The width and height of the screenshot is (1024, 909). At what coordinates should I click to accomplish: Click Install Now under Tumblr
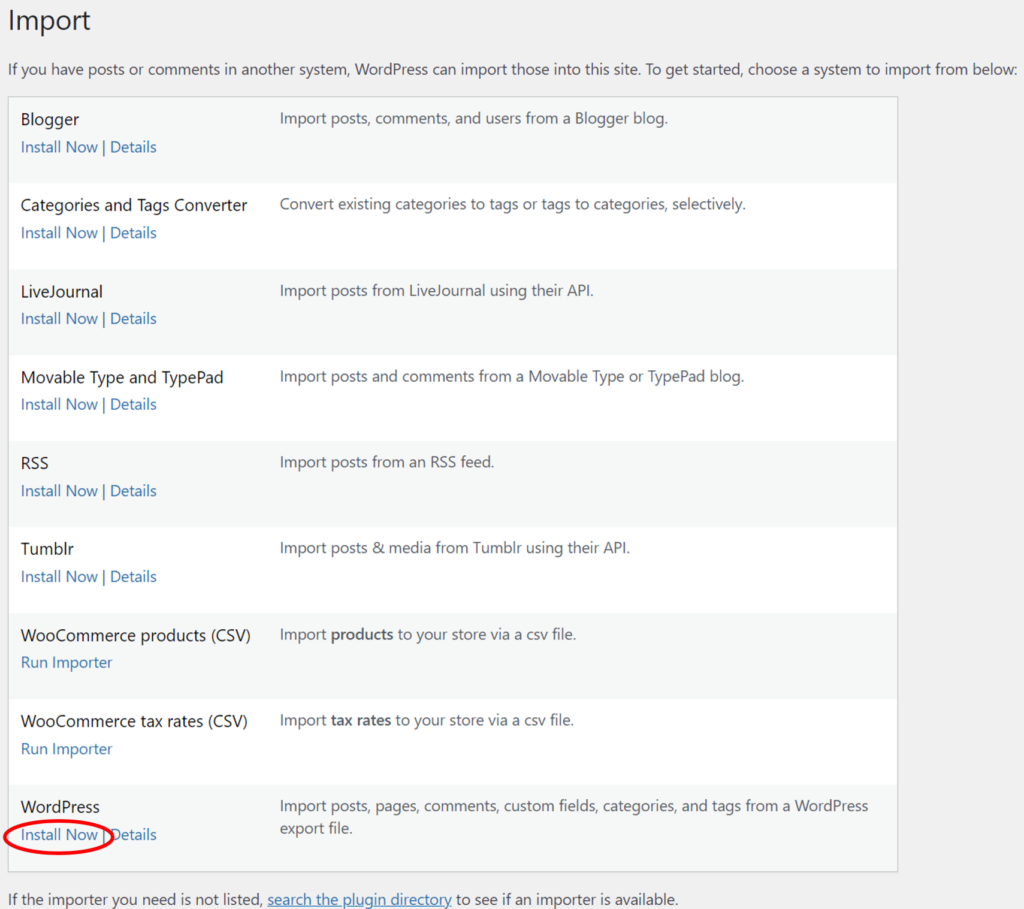(x=59, y=577)
